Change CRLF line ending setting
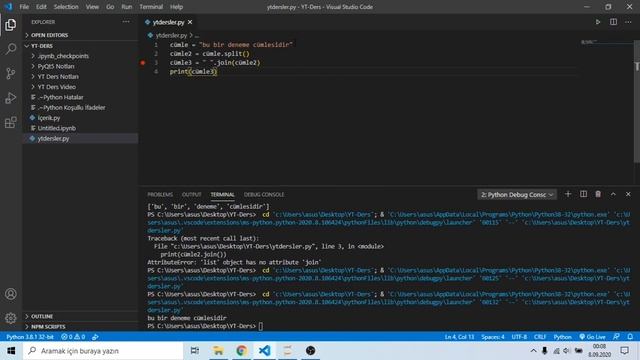The image size is (640, 360). click(540, 337)
